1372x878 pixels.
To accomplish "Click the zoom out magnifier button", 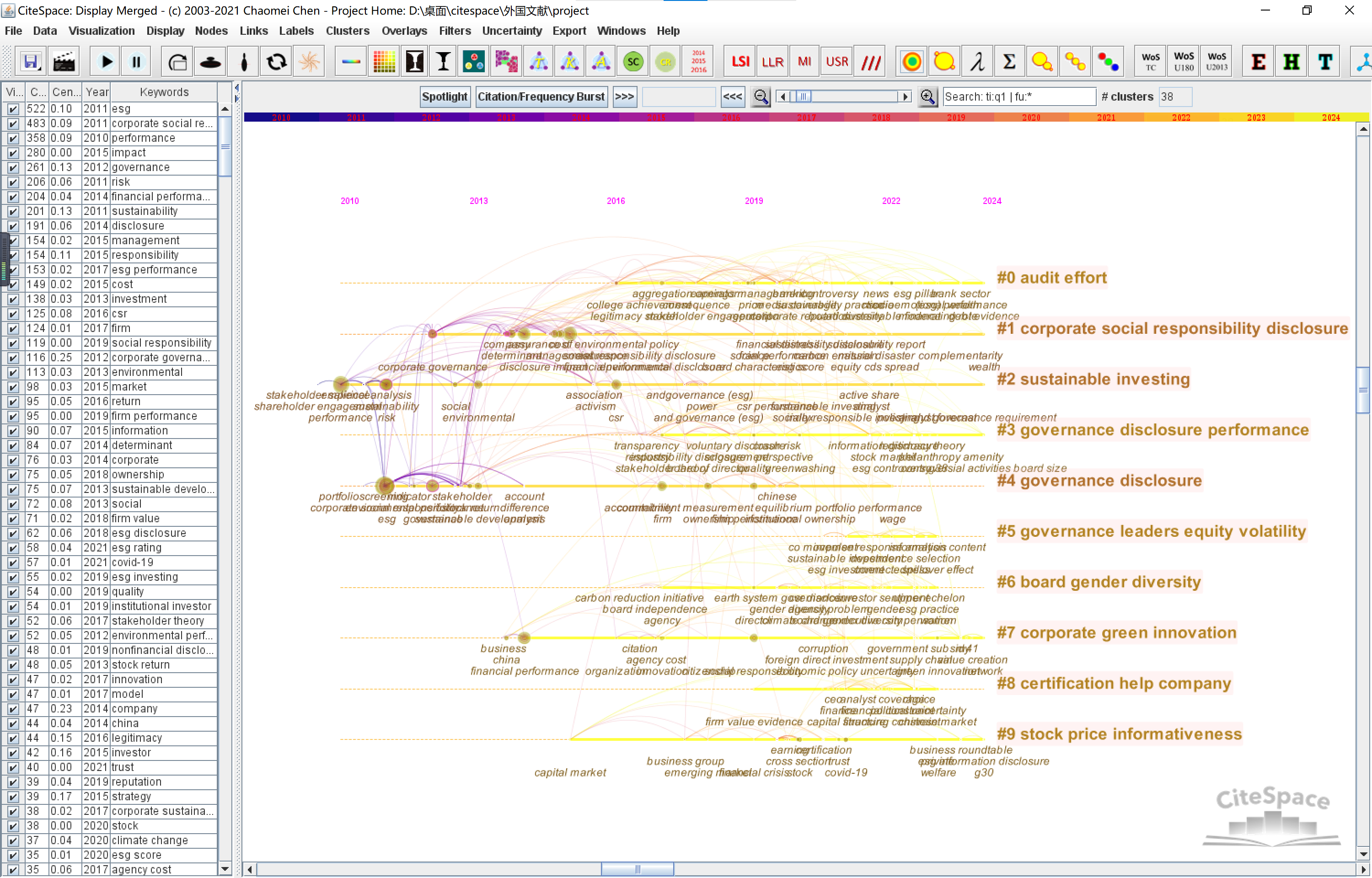I will (761, 96).
